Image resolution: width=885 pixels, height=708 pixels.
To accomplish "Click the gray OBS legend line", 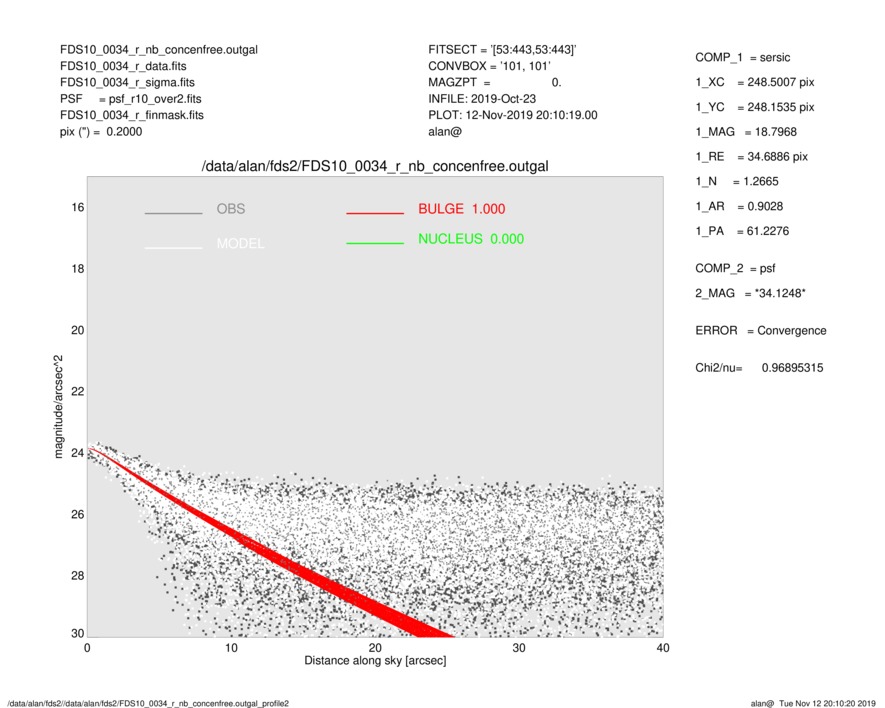I will pos(173,213).
